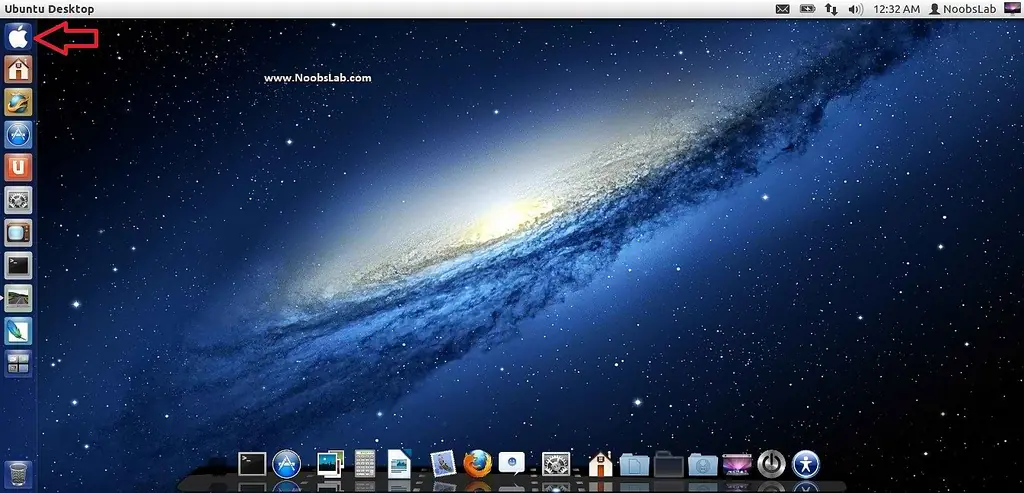Screen dimensions: 1024x493
Task: Open the App Store icon in the bottom dock
Action: 287,464
